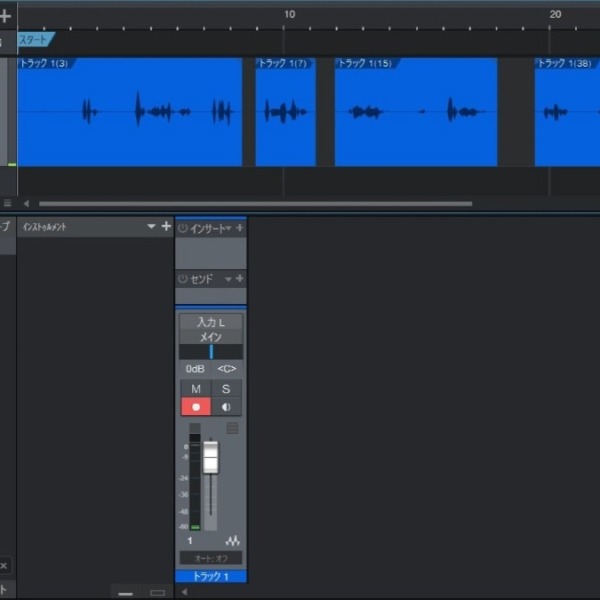This screenshot has height=600, width=600.
Task: Click the 0dB volume value field
Action: click(195, 369)
